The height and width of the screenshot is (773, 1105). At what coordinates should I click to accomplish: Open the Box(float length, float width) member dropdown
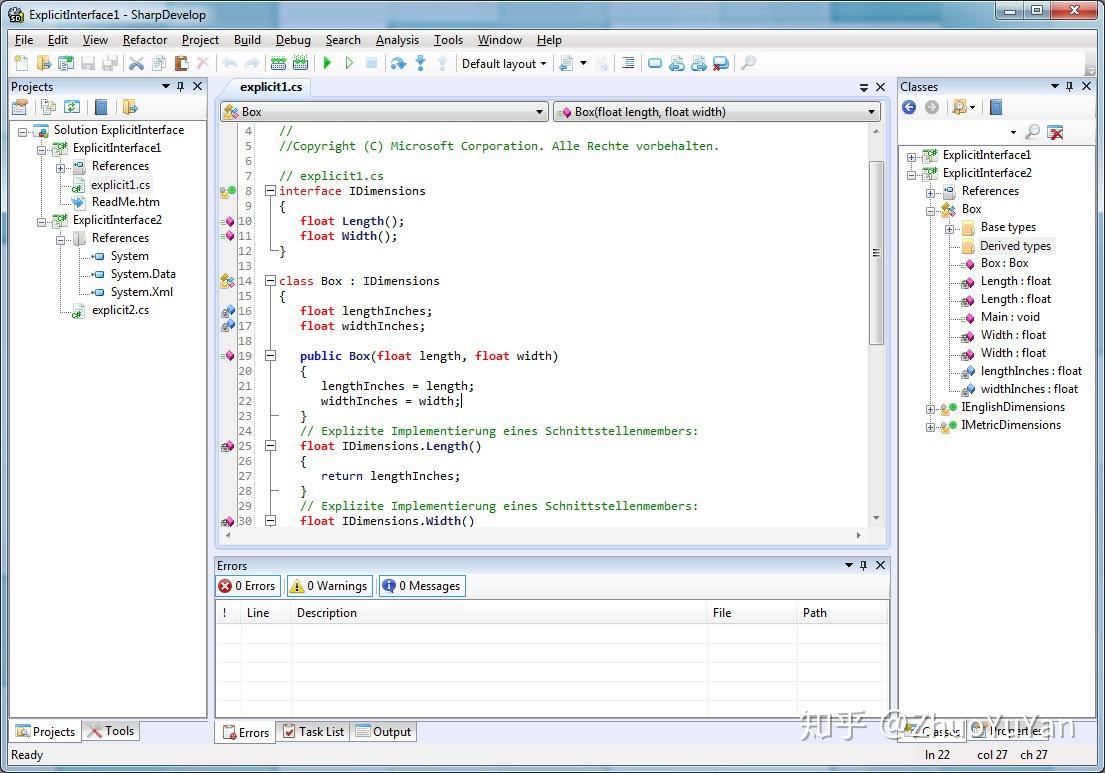click(716, 112)
